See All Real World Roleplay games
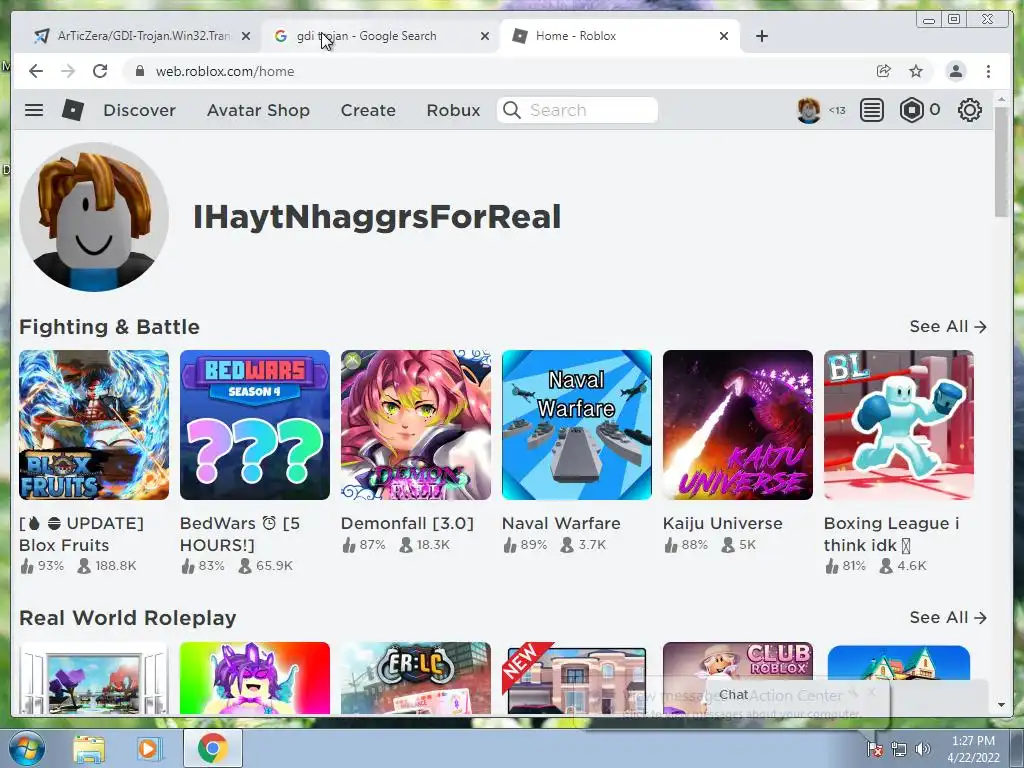The height and width of the screenshot is (768, 1024). pyautogui.click(x=948, y=618)
